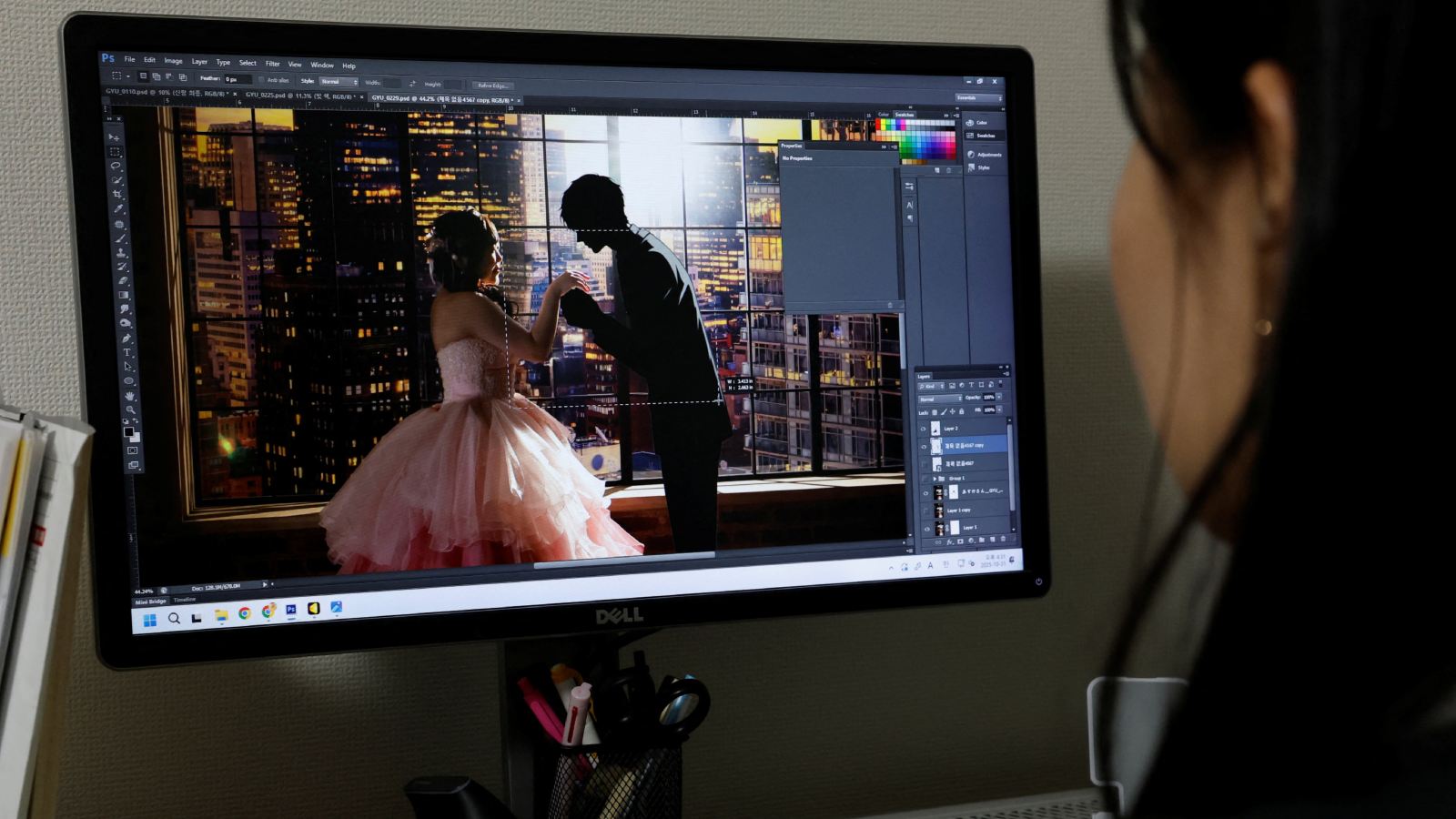Select the Zoom magnifier tool
This screenshot has width=1456, height=819.
[130, 410]
